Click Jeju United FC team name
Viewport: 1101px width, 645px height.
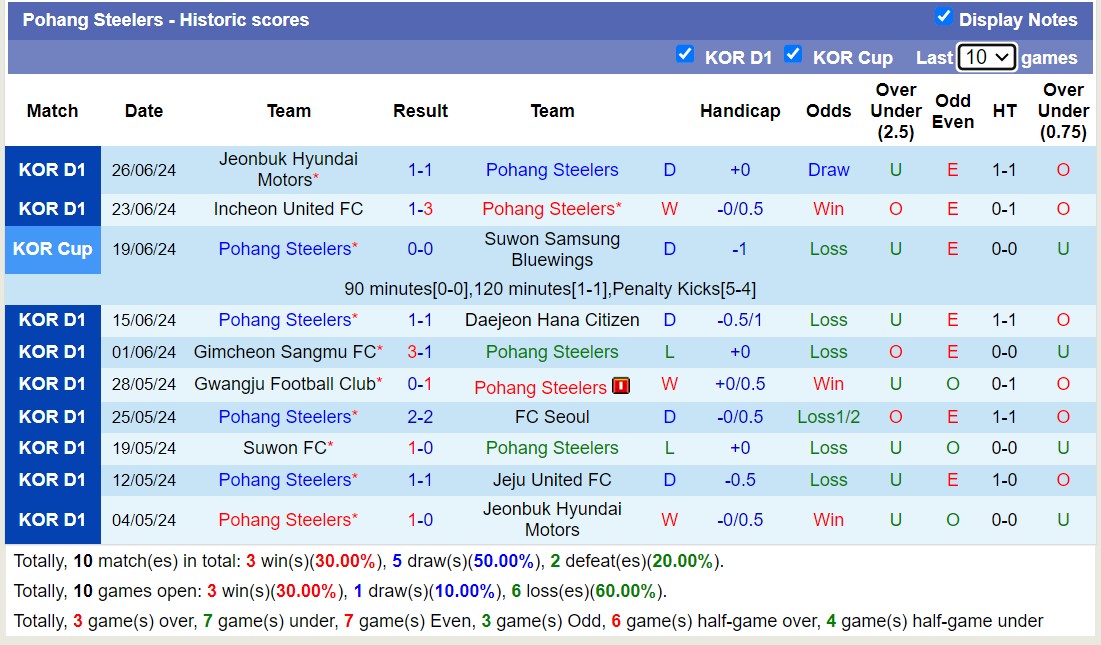tap(552, 480)
